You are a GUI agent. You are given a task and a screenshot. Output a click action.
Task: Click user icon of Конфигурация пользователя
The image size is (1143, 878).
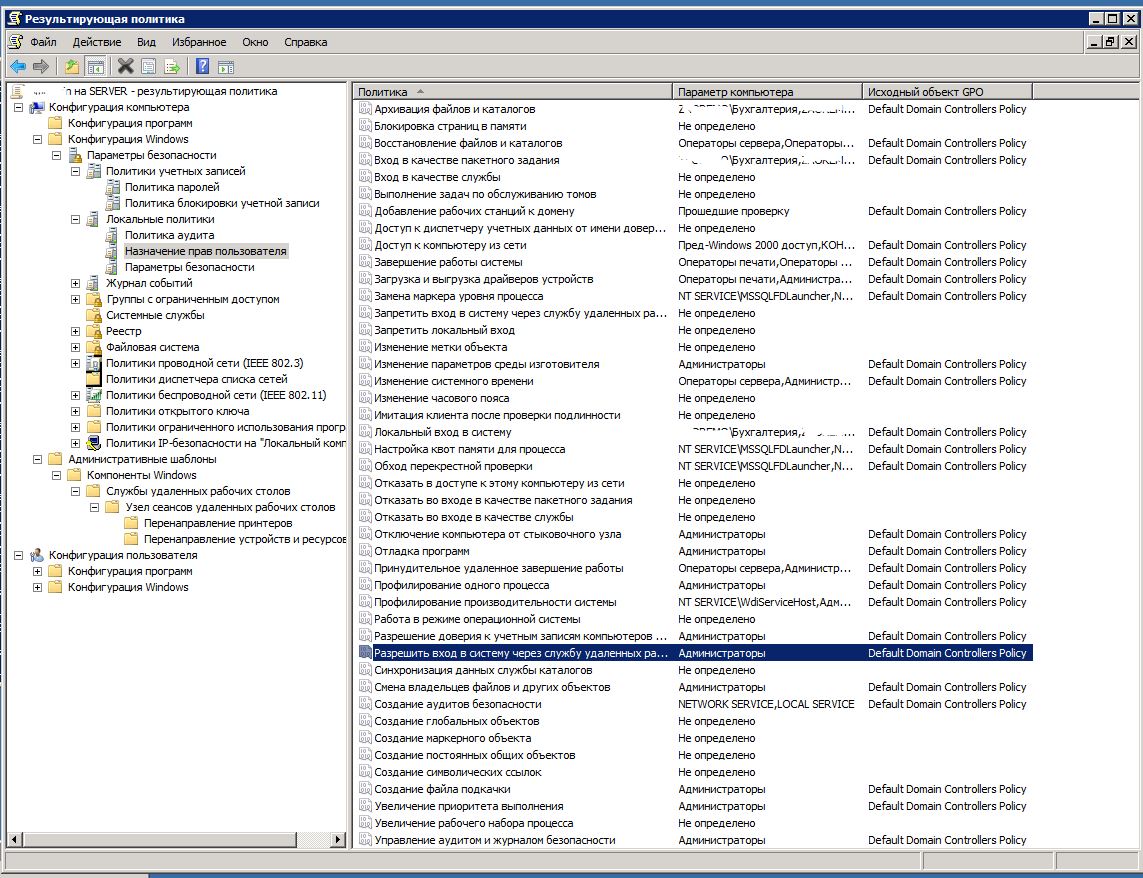pyautogui.click(x=36, y=555)
